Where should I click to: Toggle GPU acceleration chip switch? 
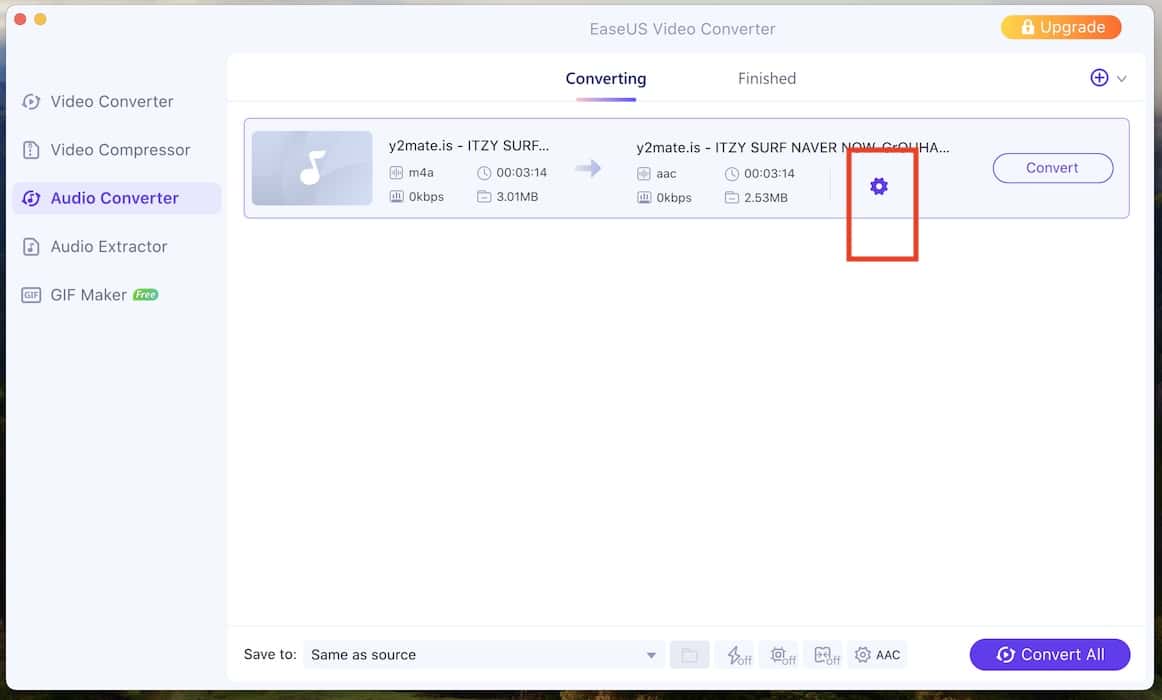point(782,655)
